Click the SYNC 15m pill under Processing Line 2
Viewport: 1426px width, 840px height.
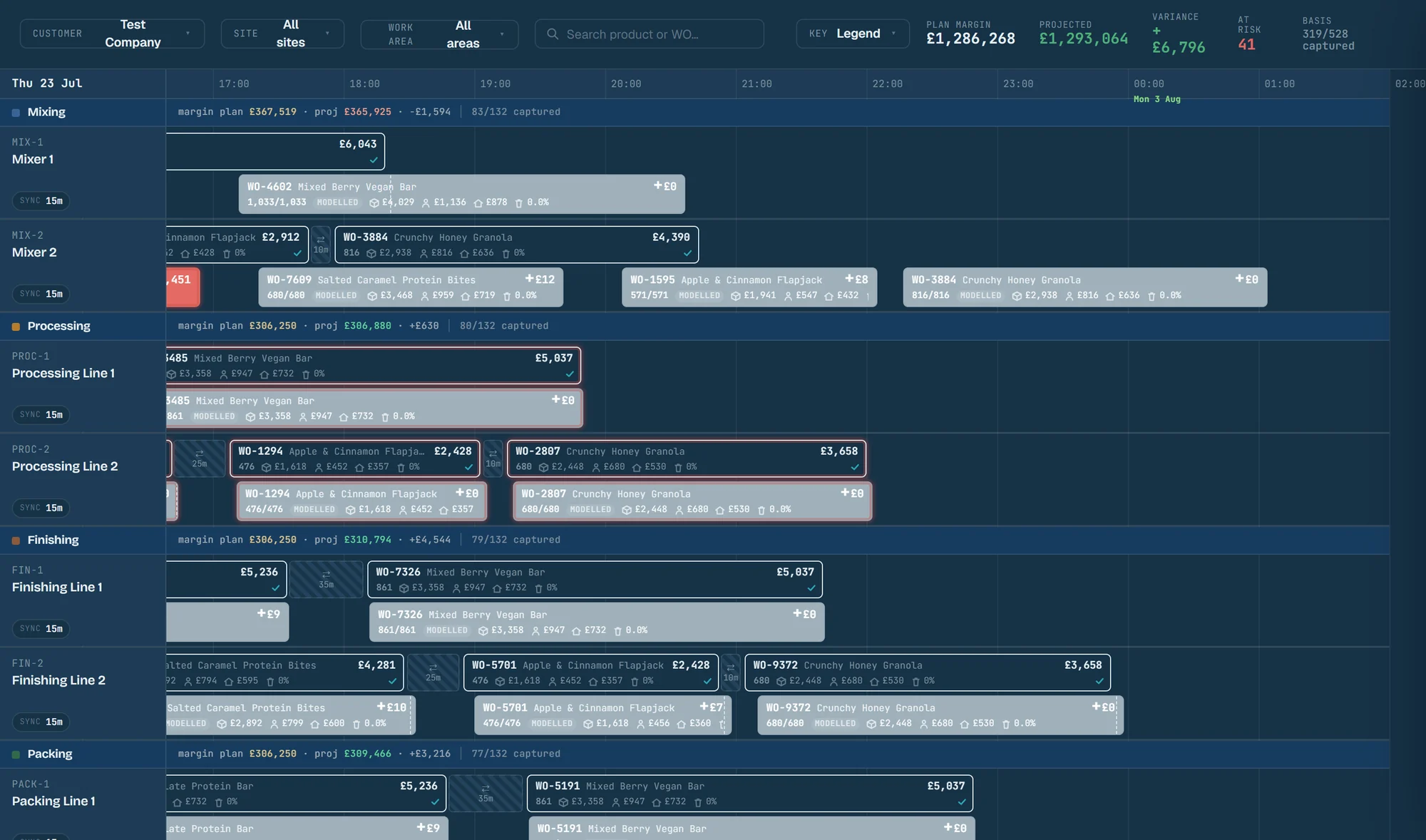pos(41,508)
